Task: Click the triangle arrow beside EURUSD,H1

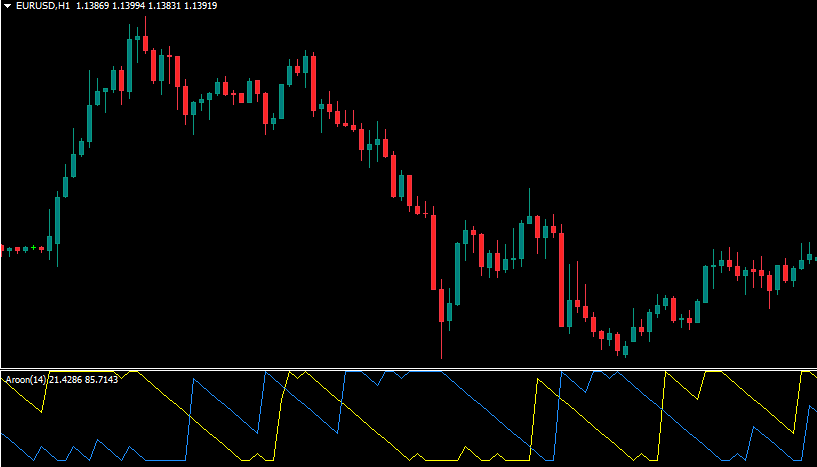Action: [x=7, y=7]
